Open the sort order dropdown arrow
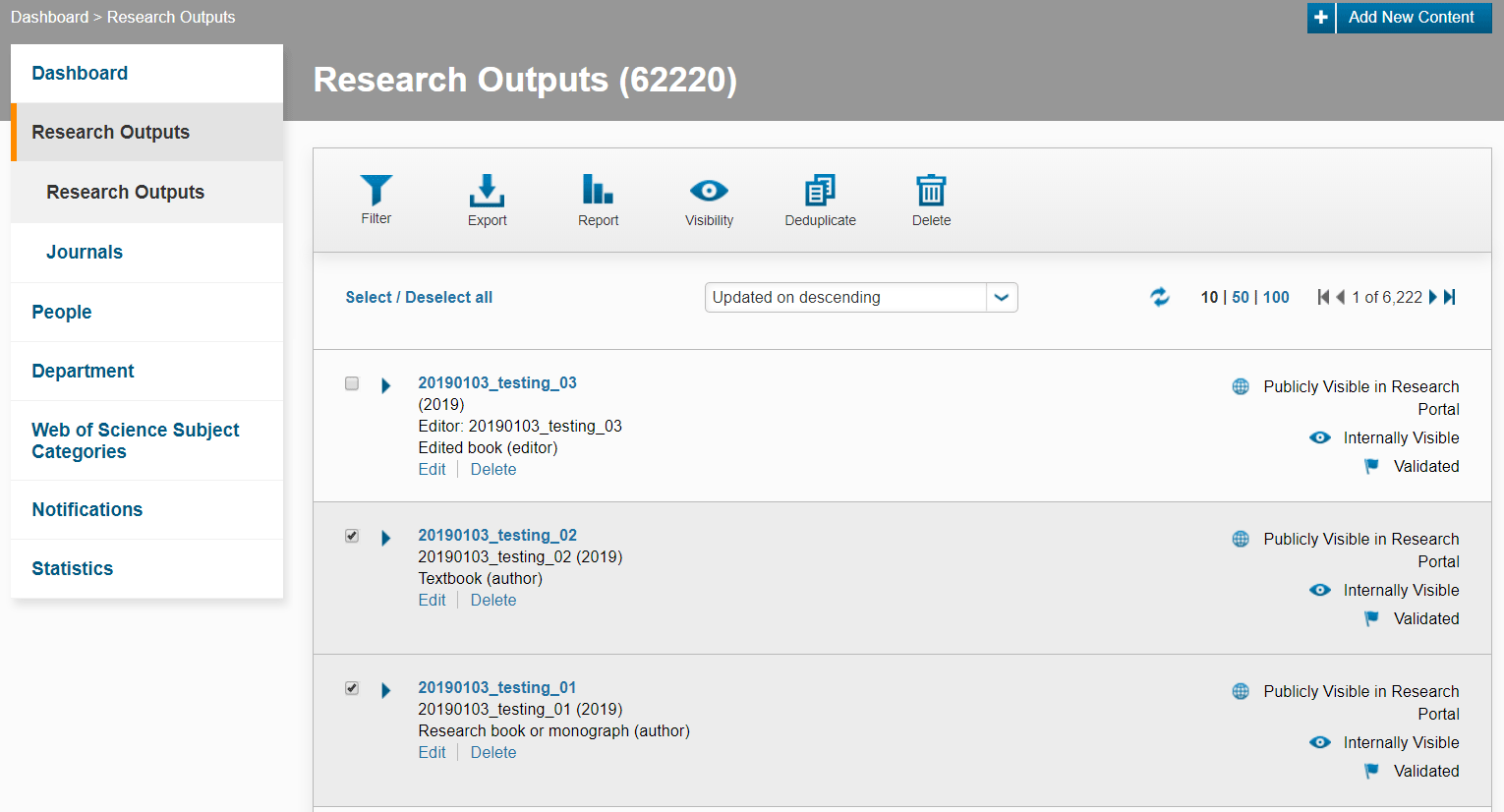 coord(1002,297)
